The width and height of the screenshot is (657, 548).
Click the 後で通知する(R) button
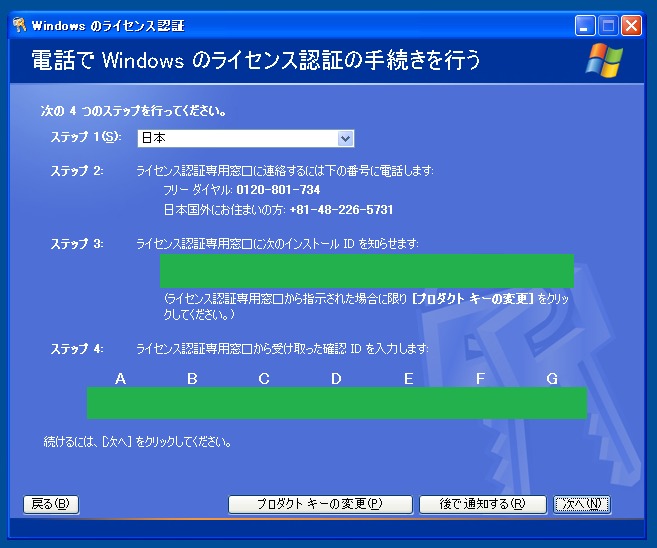483,504
